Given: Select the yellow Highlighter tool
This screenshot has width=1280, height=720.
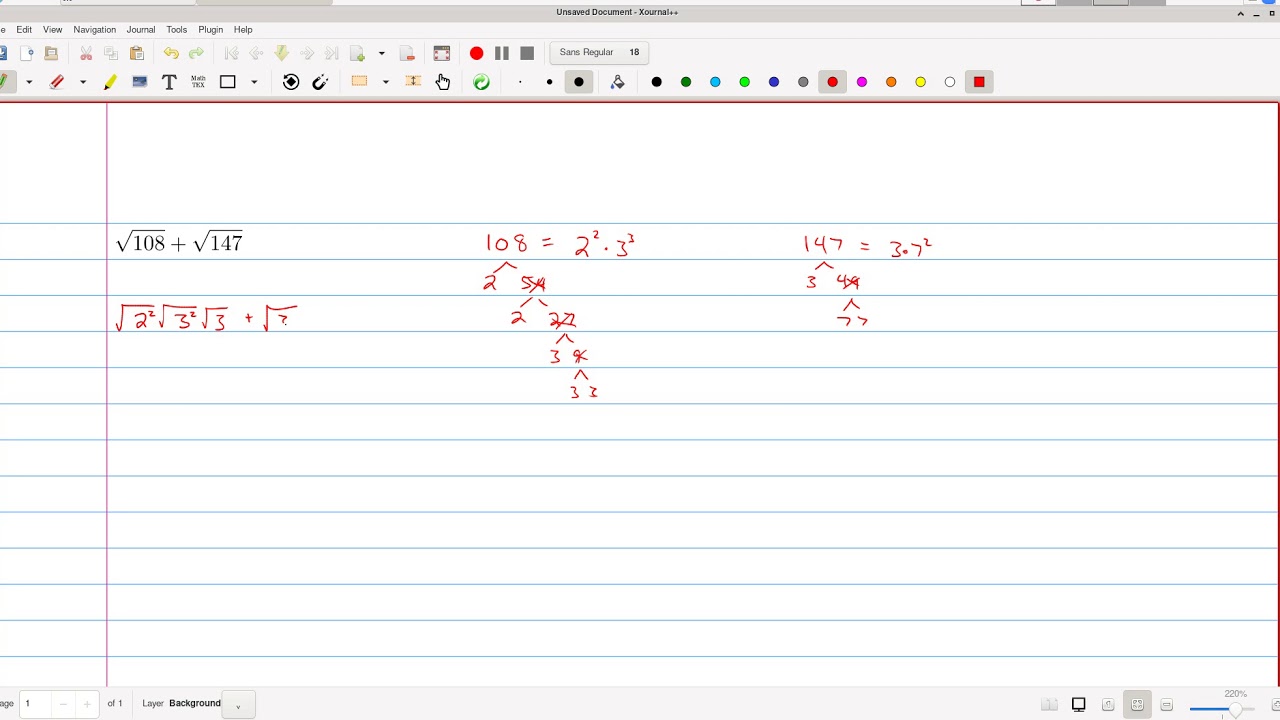Looking at the screenshot, I should [x=110, y=82].
